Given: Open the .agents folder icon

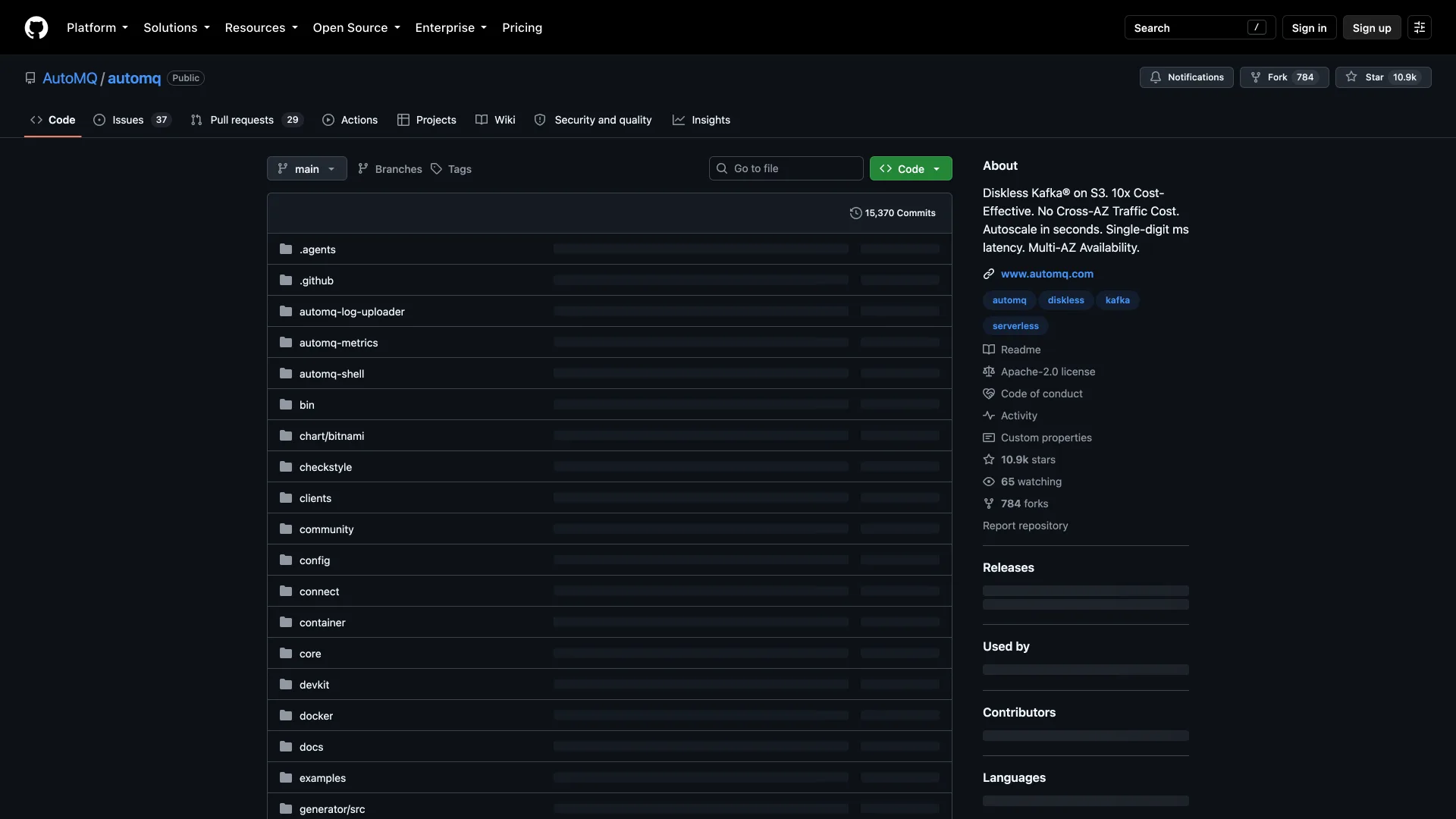Looking at the screenshot, I should [286, 249].
